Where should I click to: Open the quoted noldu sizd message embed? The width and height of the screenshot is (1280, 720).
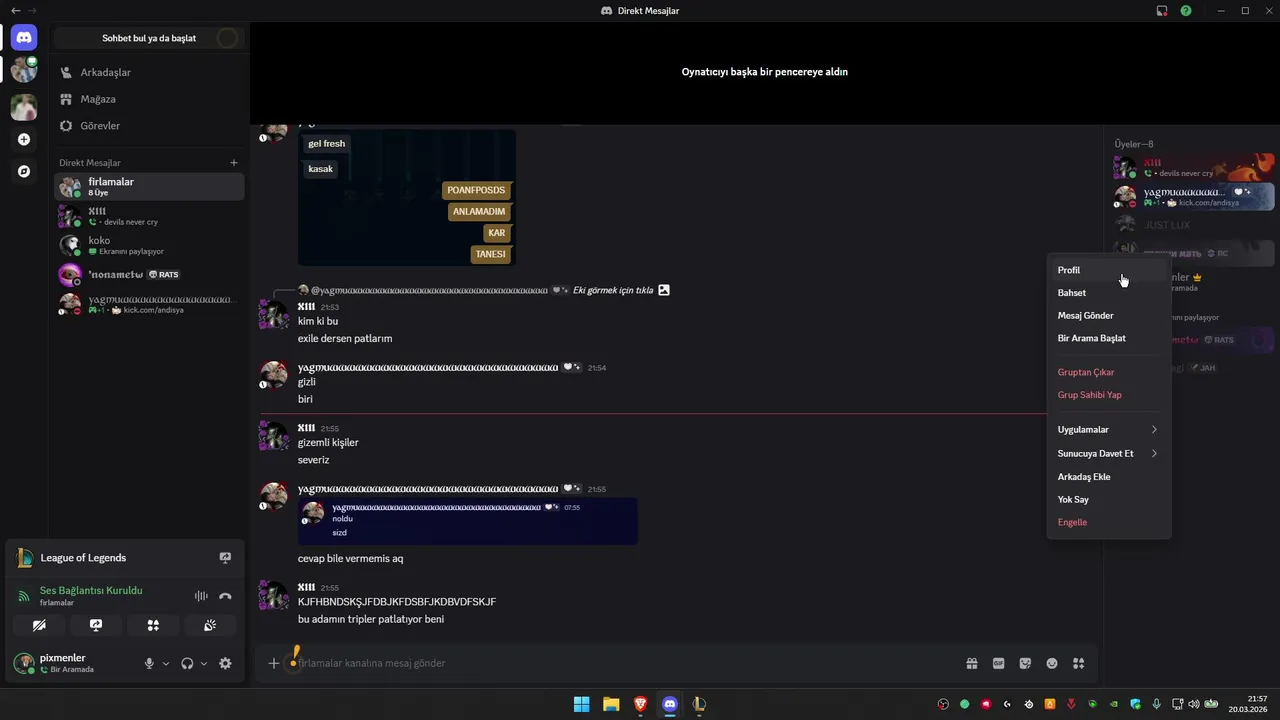[468, 521]
